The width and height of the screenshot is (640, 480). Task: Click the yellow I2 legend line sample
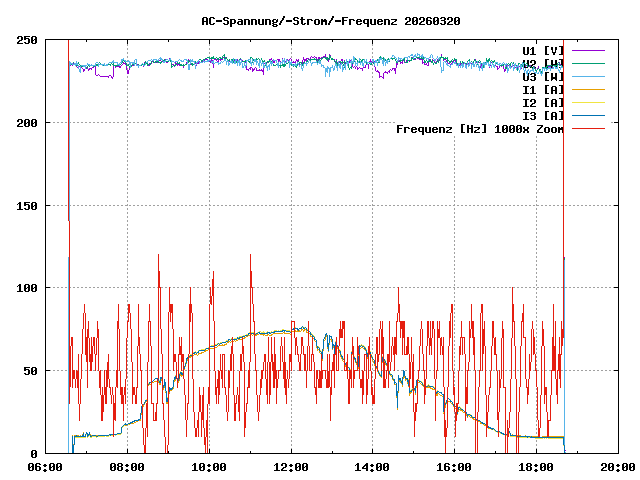pyautogui.click(x=588, y=102)
